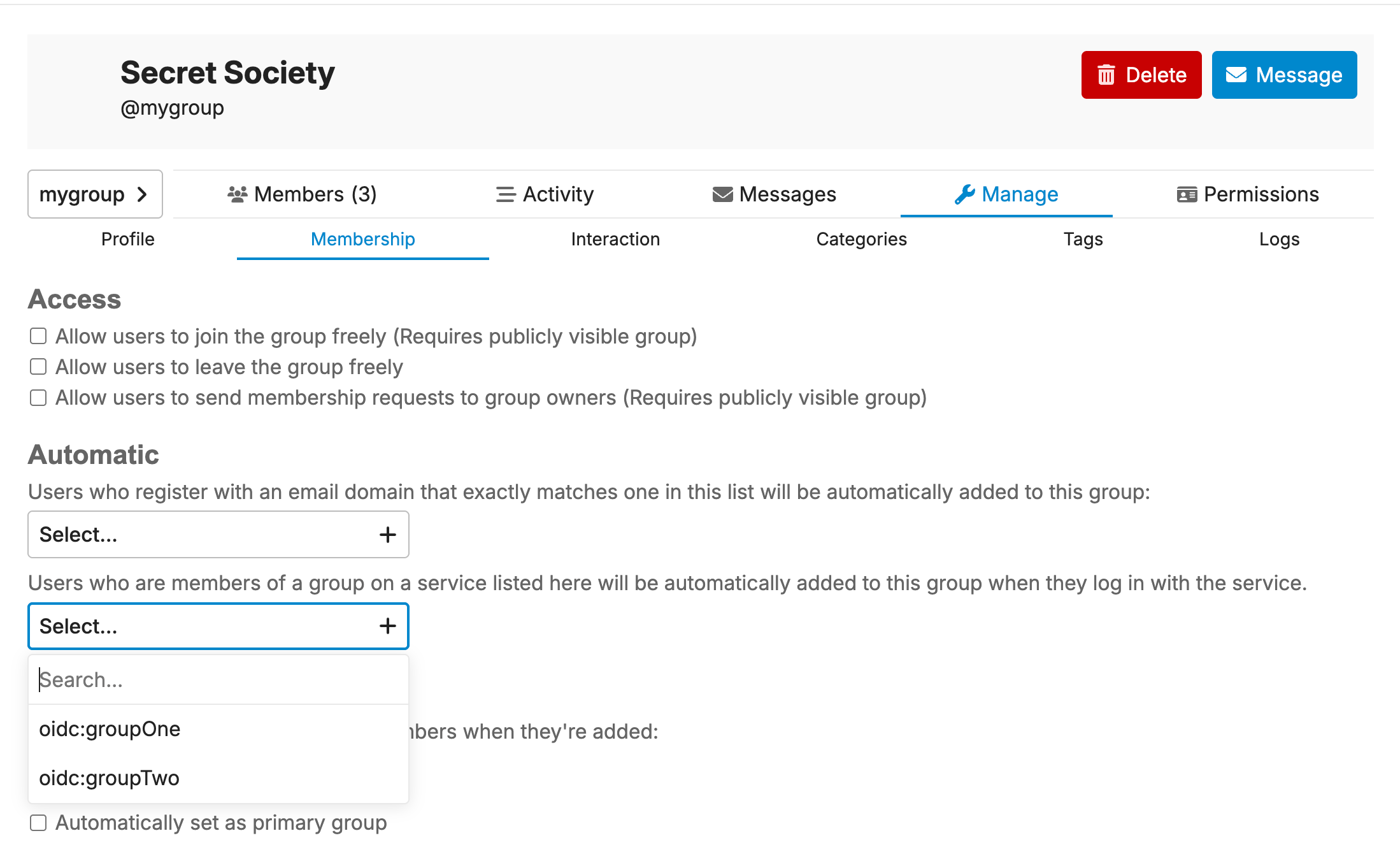Open the Logs sub-tab
Image resolution: width=1400 pixels, height=854 pixels.
[x=1279, y=239]
